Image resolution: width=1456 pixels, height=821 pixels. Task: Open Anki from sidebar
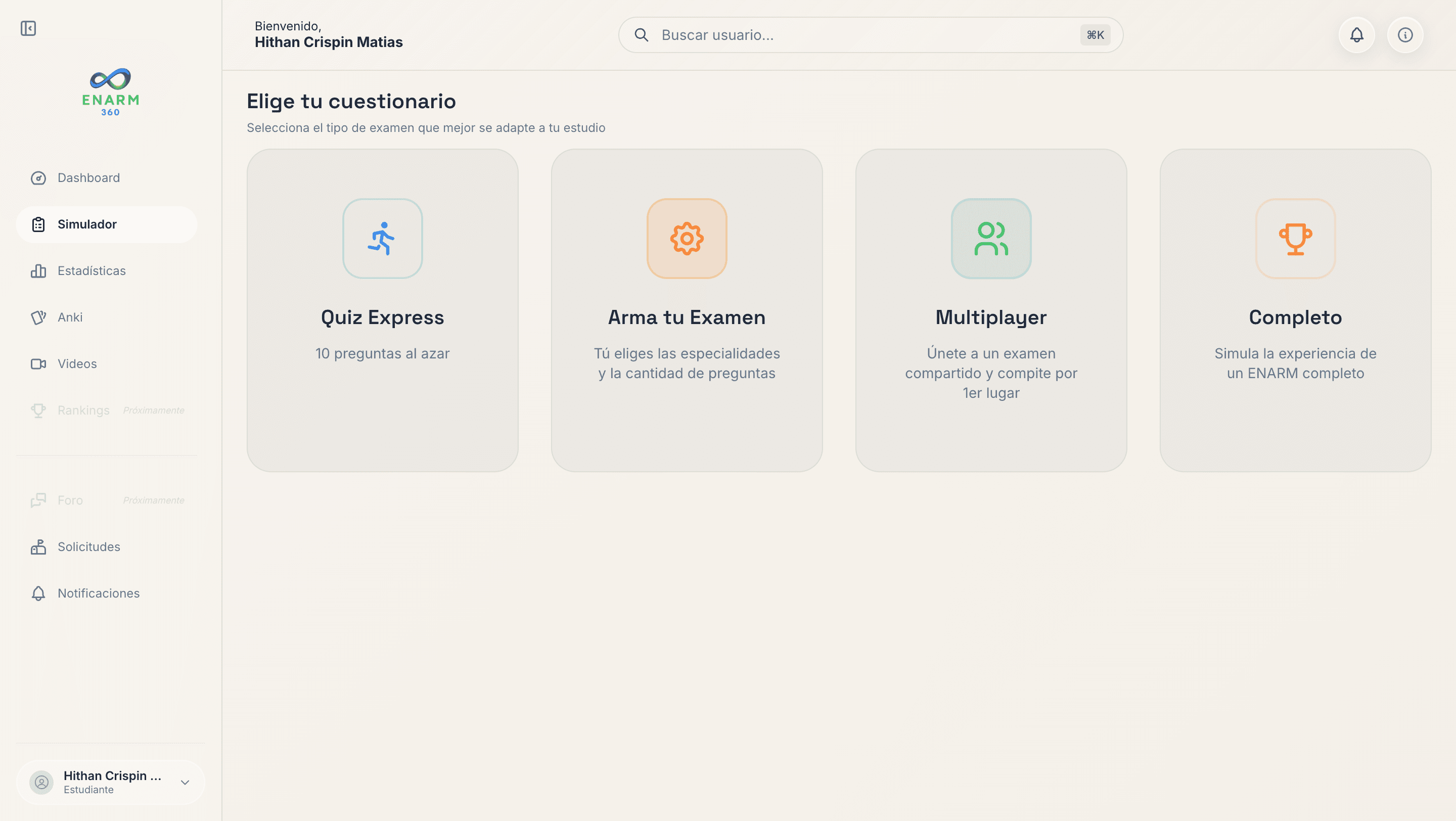106,317
